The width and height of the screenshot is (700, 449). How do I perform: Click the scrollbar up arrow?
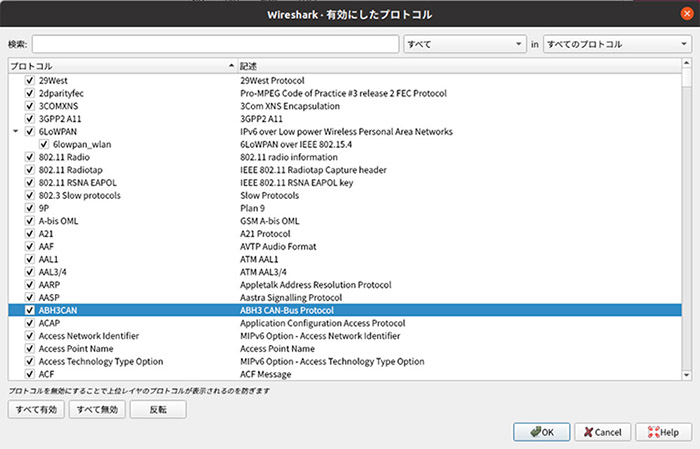(x=687, y=64)
